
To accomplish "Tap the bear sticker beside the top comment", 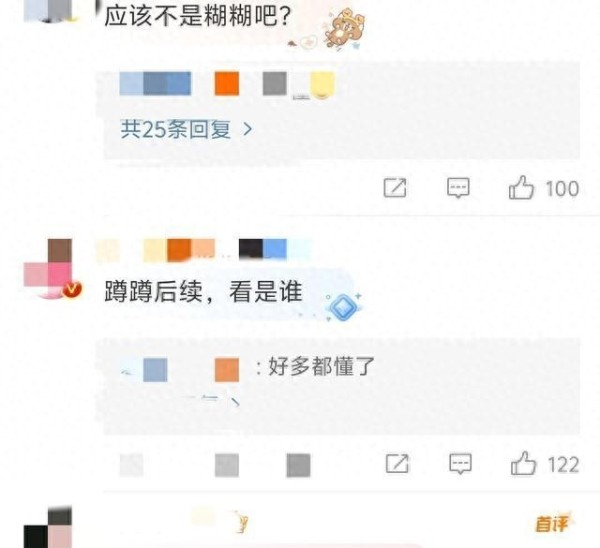I will pyautogui.click(x=343, y=30).
